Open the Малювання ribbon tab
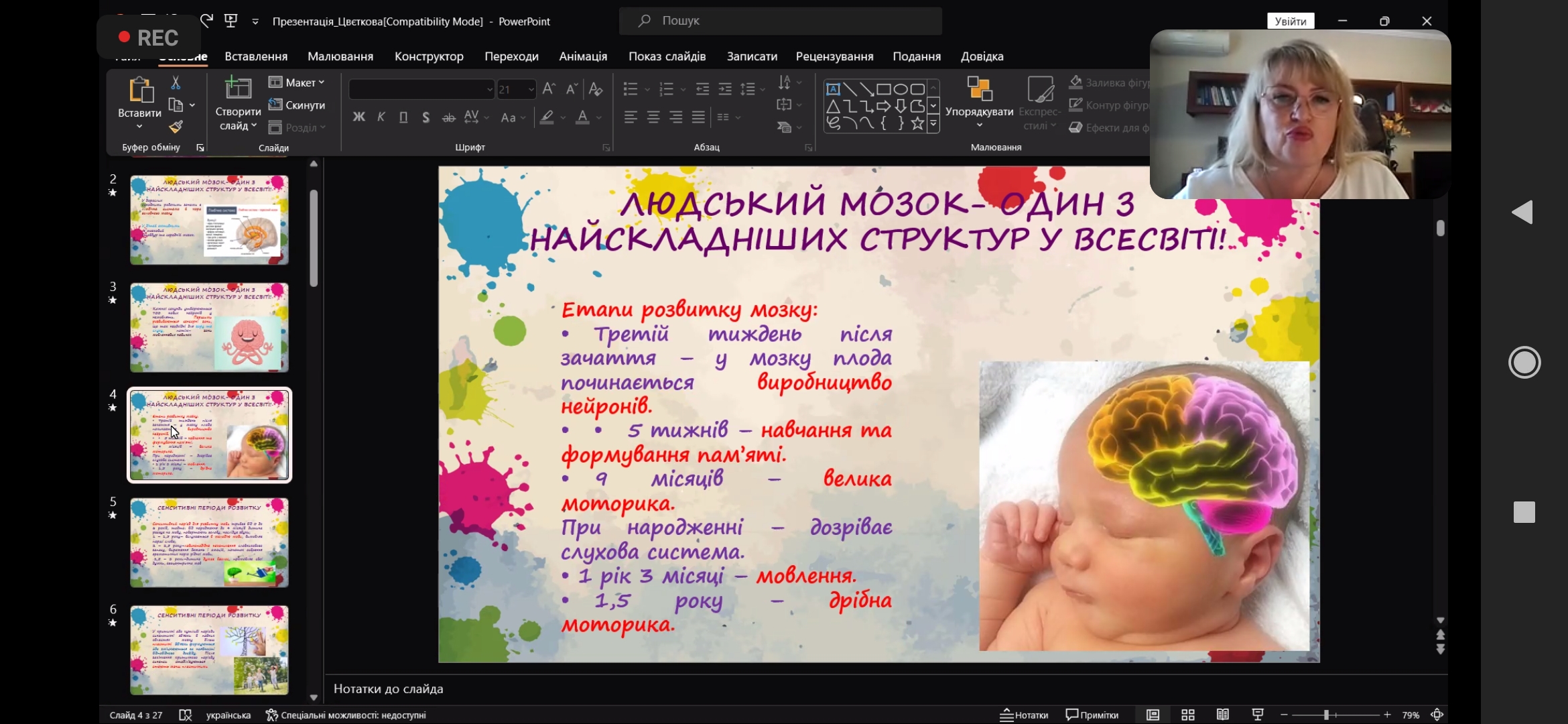 (340, 56)
